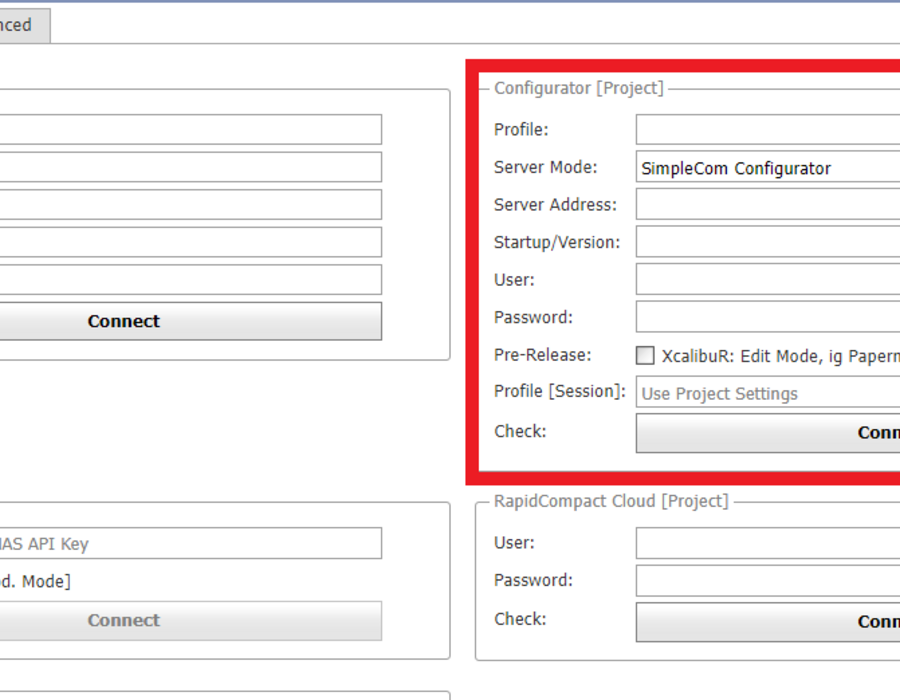Select the partially visible Advanced tab
Screen dimensions: 900x700
click(24, 25)
